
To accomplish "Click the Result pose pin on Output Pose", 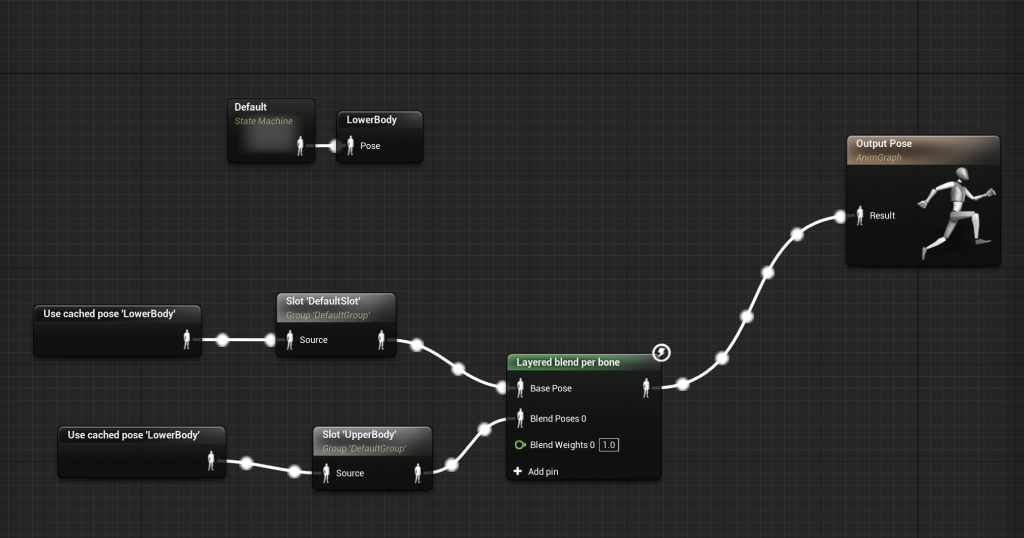I will click(860, 215).
